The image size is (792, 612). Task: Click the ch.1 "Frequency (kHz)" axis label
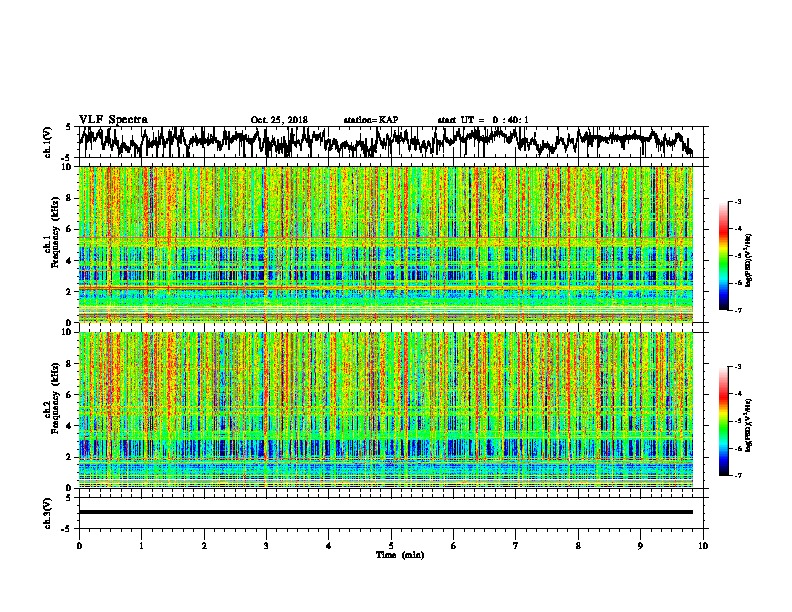pyautogui.click(x=55, y=232)
